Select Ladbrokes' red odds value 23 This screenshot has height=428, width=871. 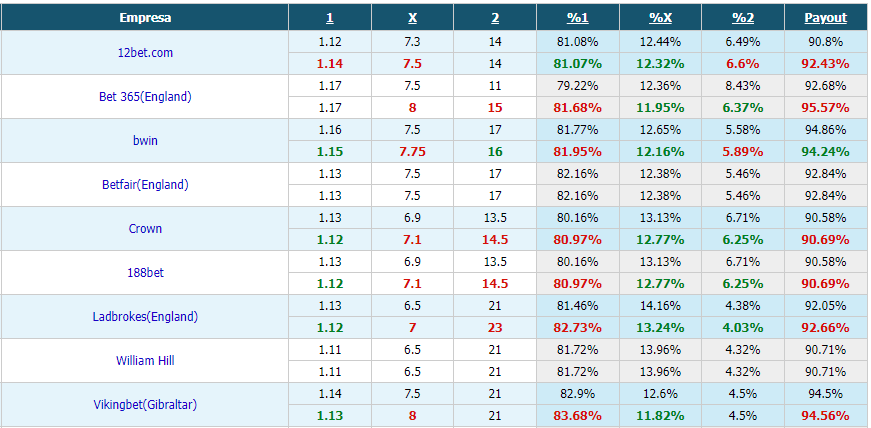click(495, 328)
